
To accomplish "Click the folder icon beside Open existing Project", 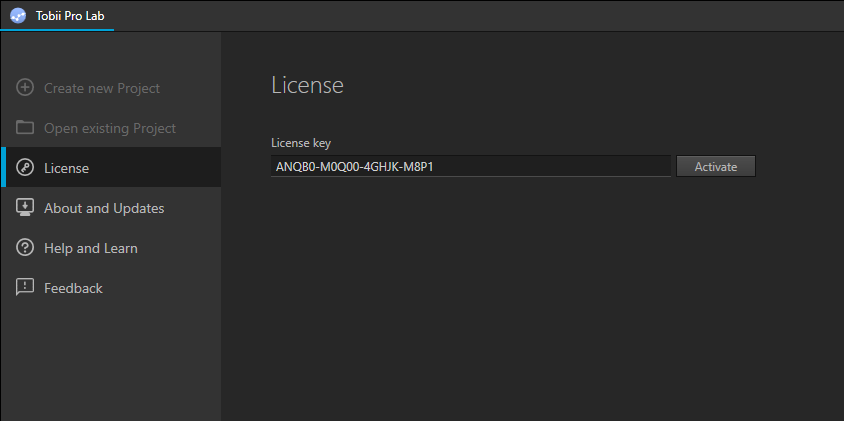I will pyautogui.click(x=25, y=127).
